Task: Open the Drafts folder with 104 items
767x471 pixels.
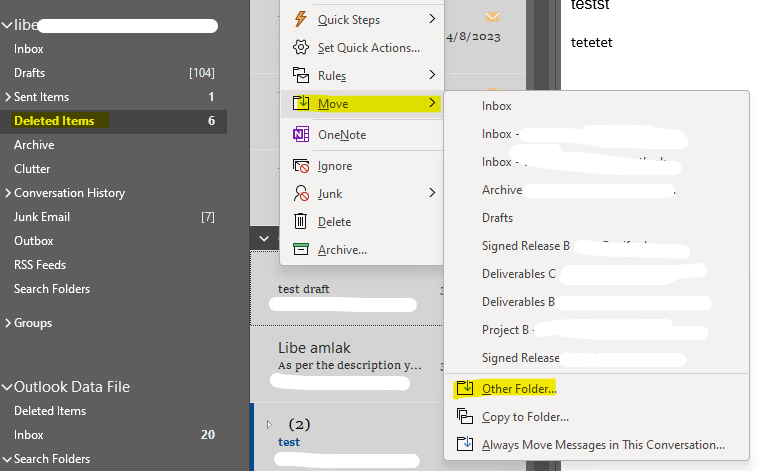Action: 113,73
